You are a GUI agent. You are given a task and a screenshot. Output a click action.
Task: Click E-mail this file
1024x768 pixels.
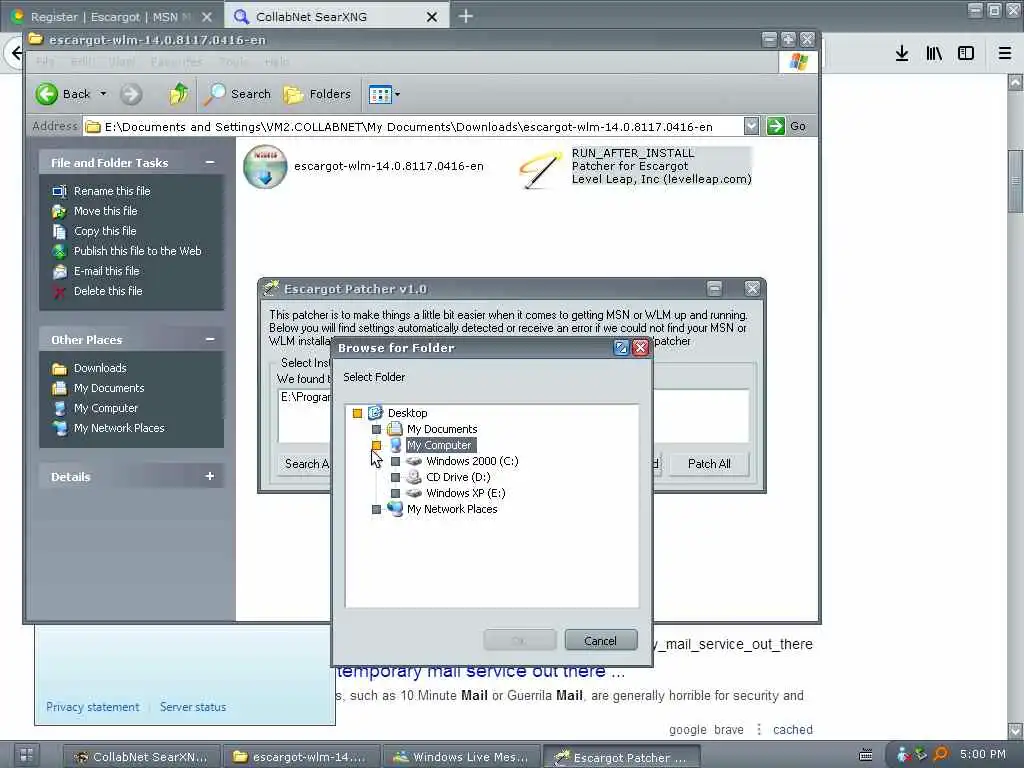coord(106,271)
